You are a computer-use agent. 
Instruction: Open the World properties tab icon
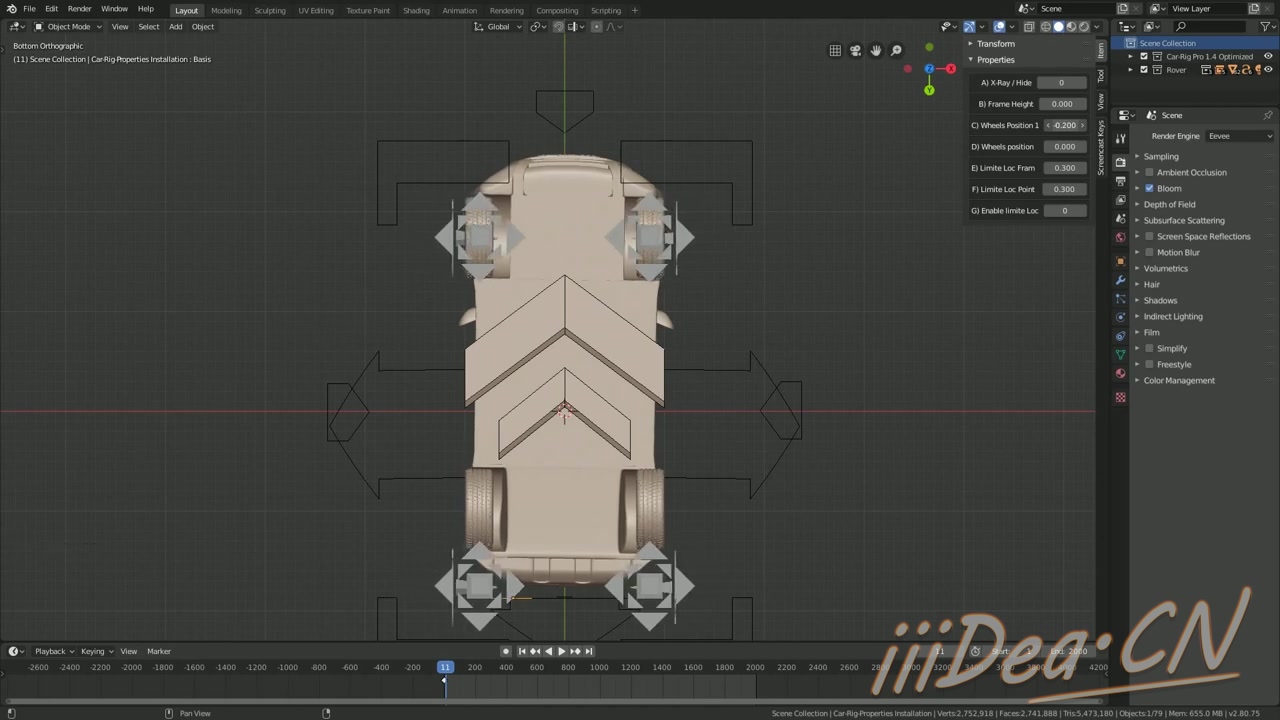click(x=1120, y=238)
